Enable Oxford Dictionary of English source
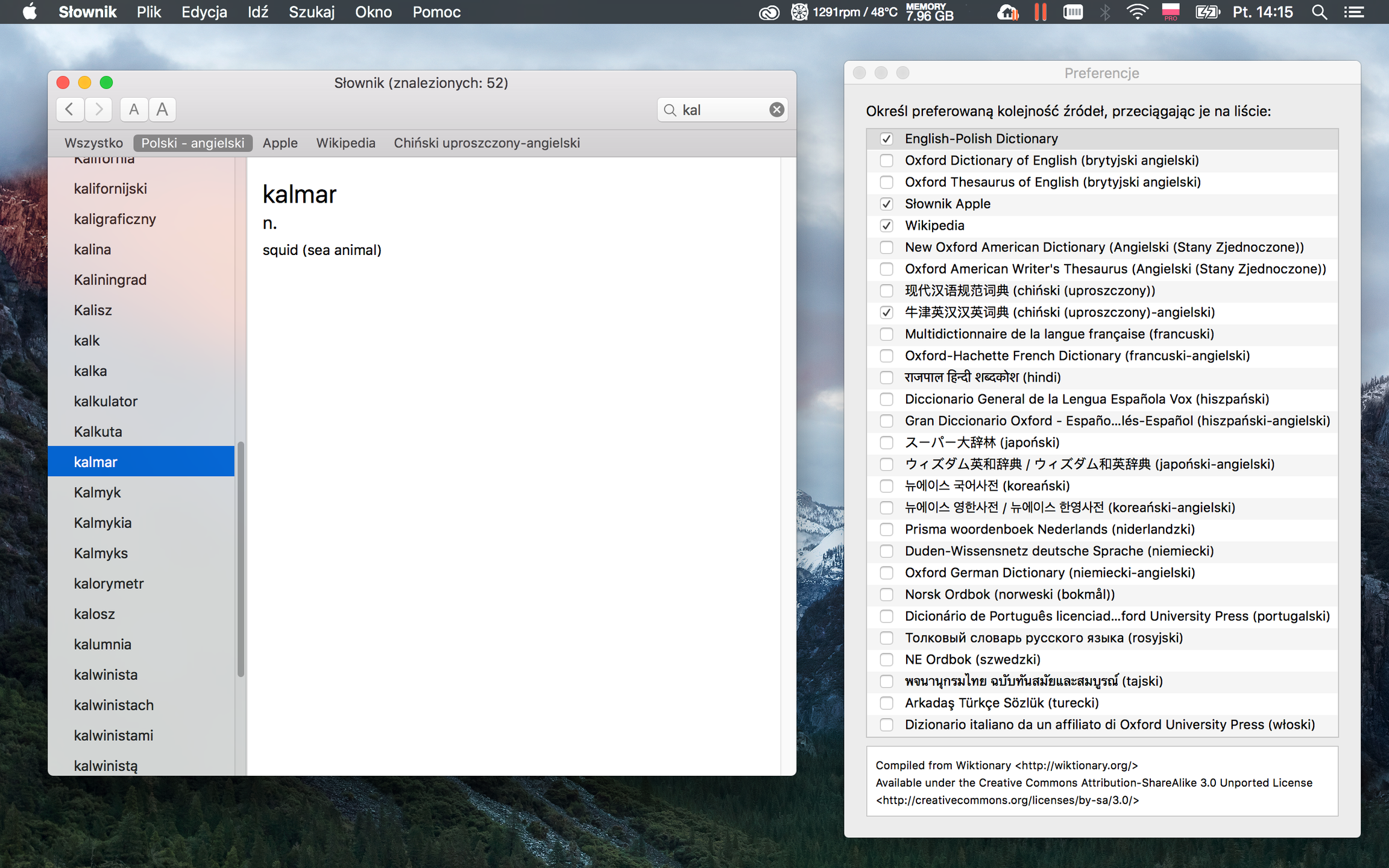Image resolution: width=1389 pixels, height=868 pixels. tap(886, 160)
